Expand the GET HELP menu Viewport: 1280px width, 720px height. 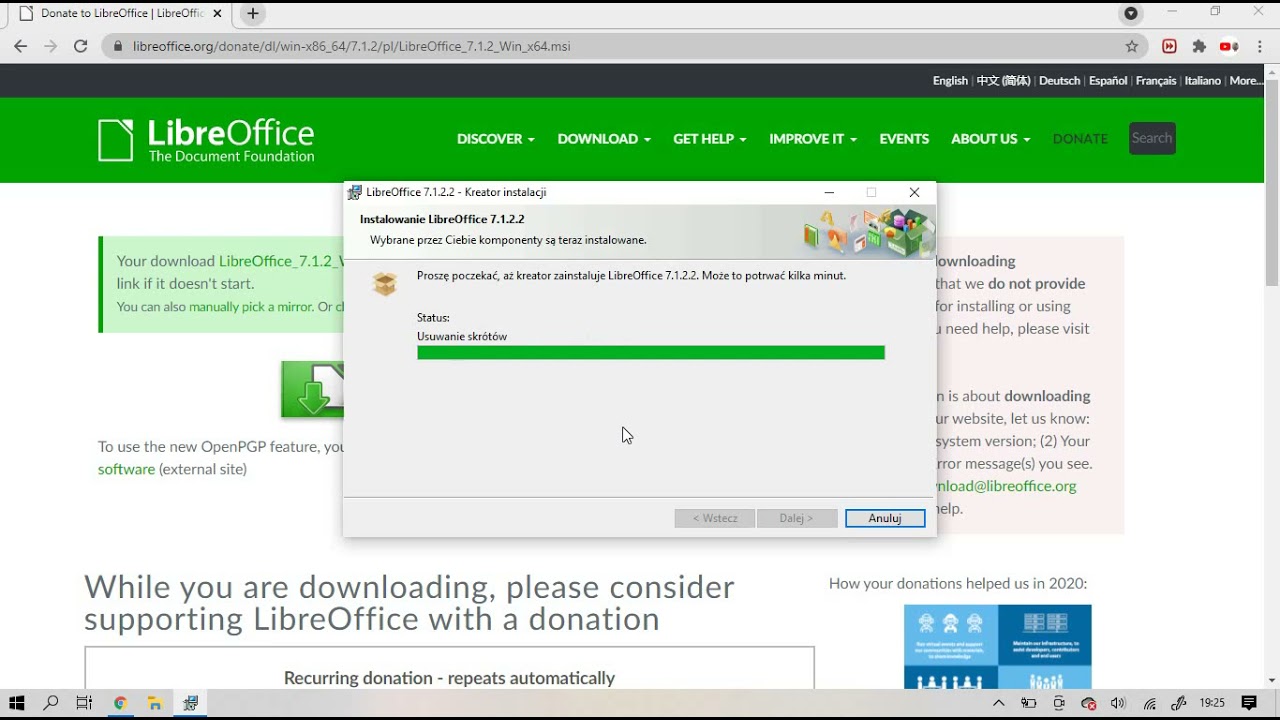(710, 139)
